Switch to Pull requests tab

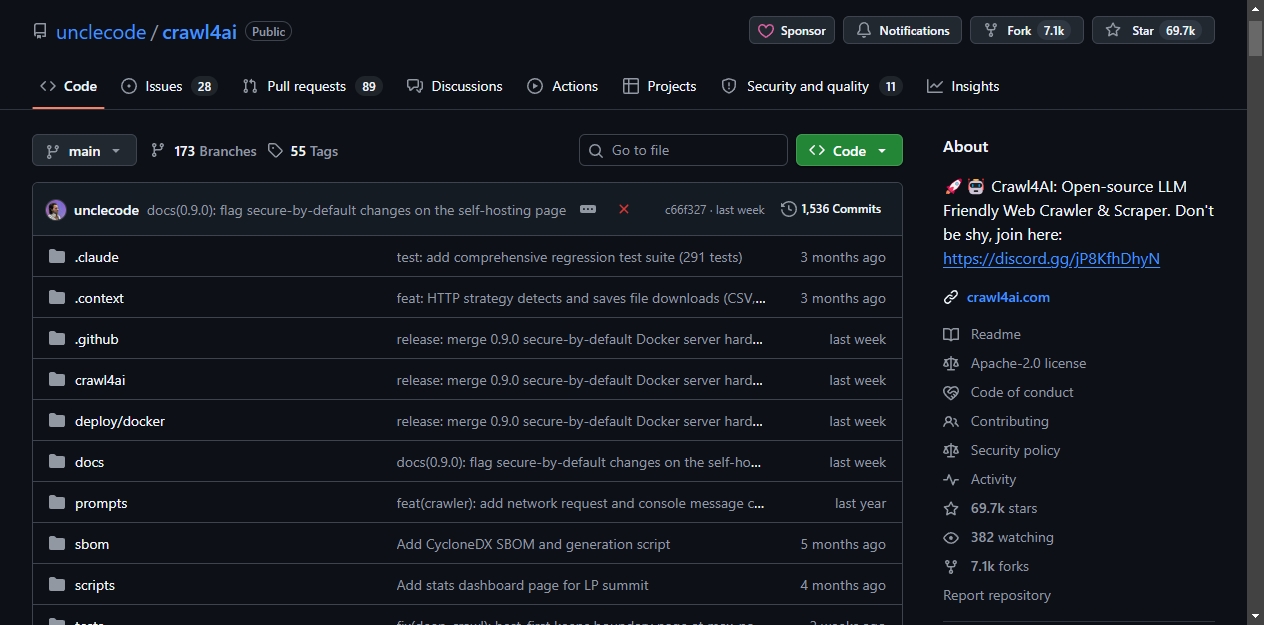(x=311, y=86)
